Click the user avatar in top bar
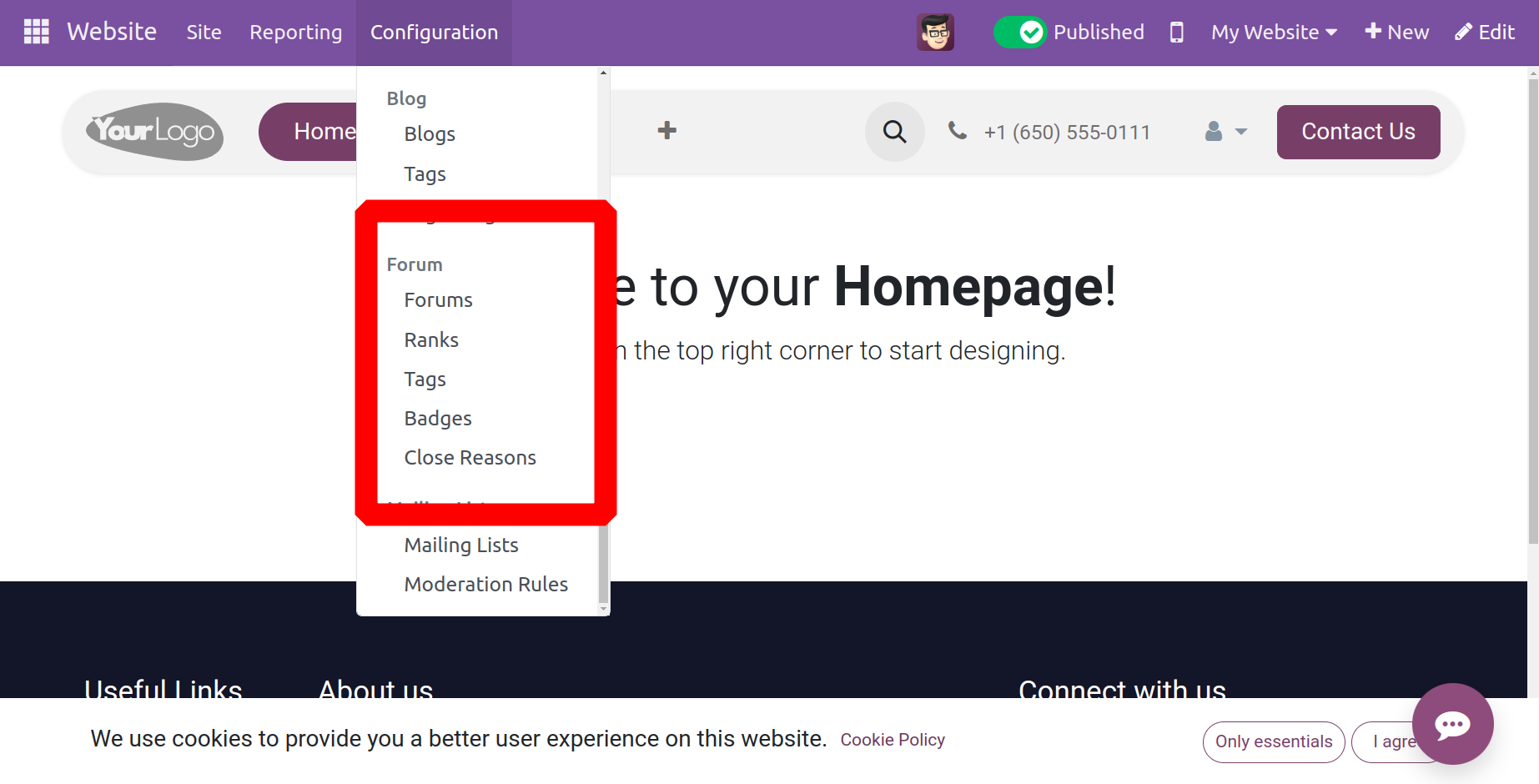The image size is (1539, 784). (x=935, y=33)
